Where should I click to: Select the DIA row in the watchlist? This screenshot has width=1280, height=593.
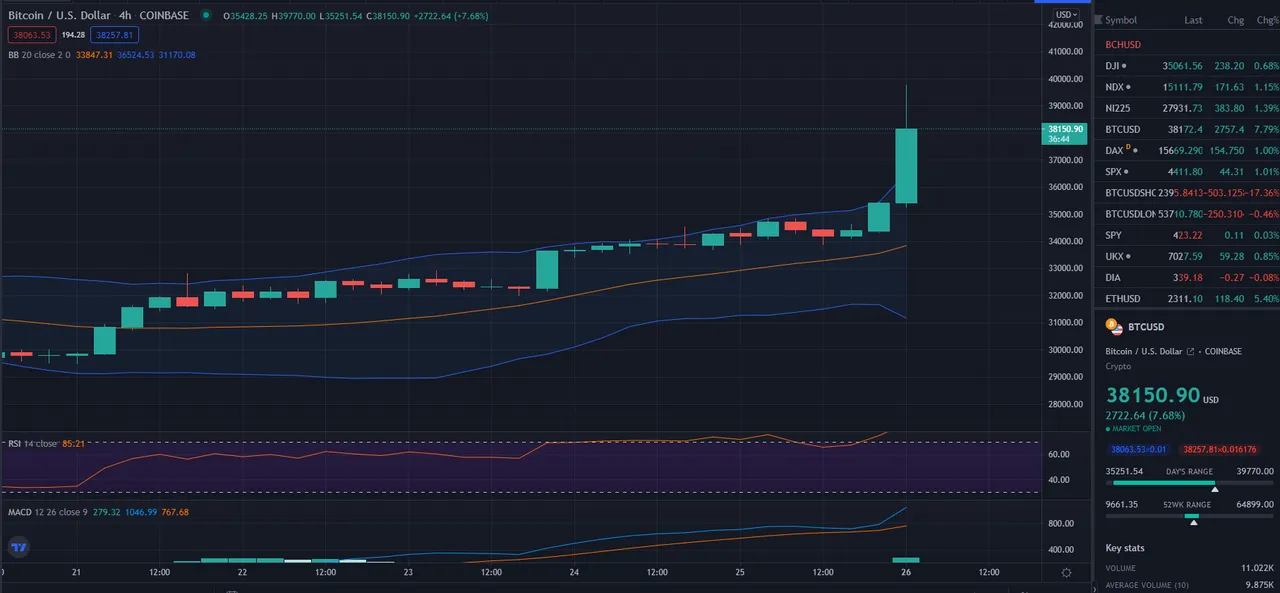1188,277
